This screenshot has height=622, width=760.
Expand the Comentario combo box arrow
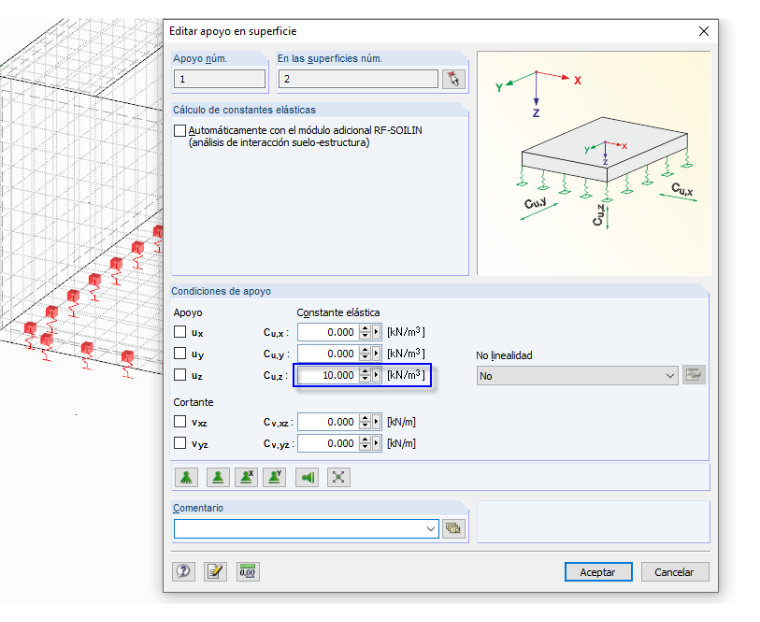pyautogui.click(x=430, y=529)
